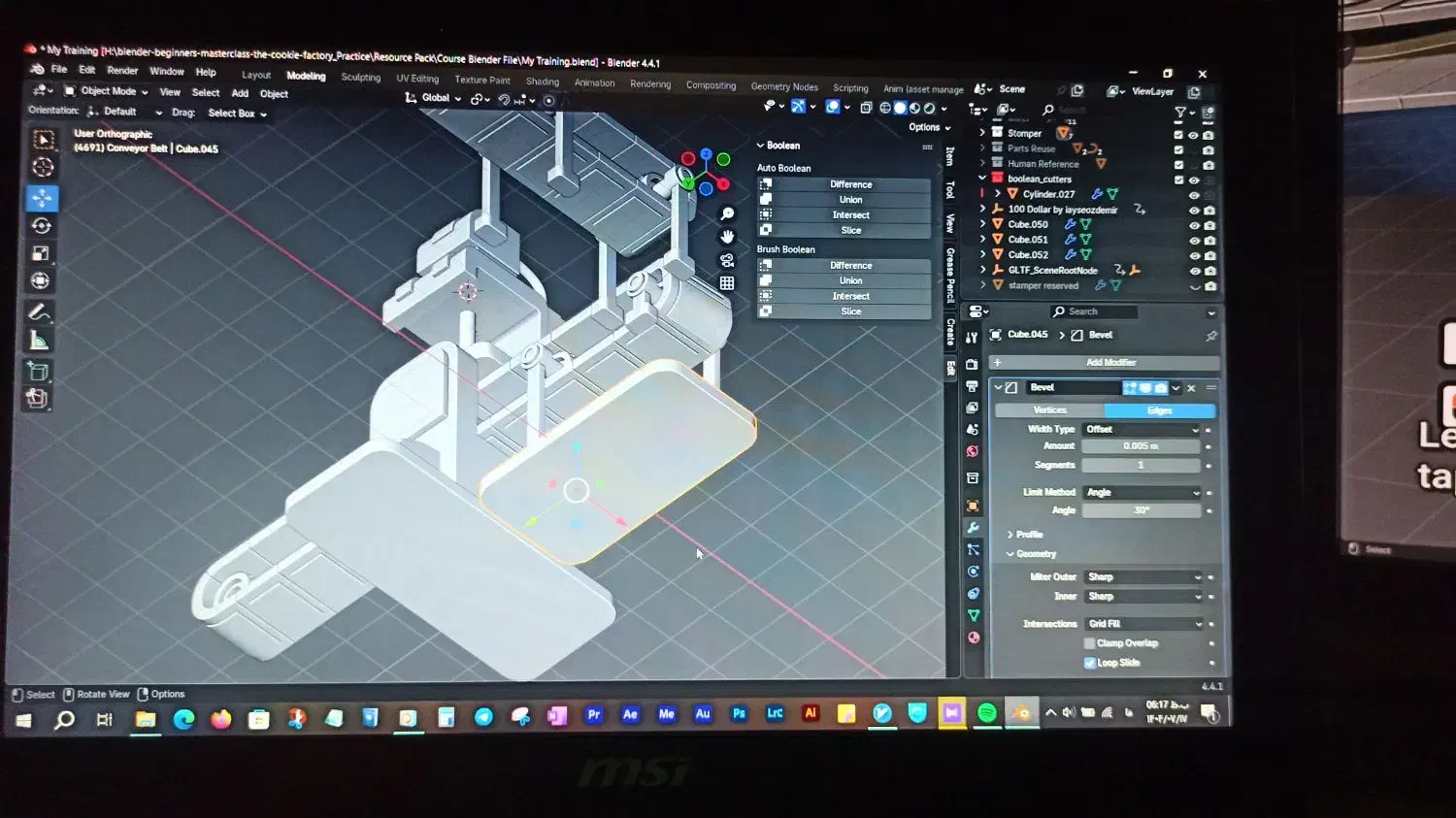Expand the Profile section of the Bevel modifier
The image size is (1456, 818).
point(1028,535)
